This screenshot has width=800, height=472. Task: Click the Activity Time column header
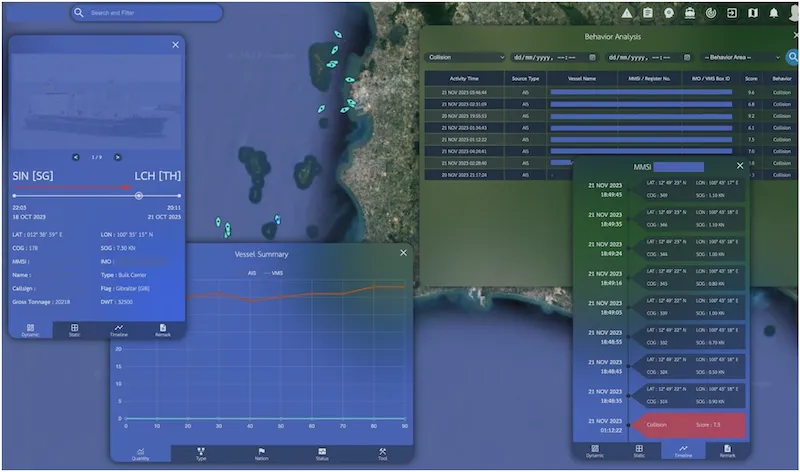pyautogui.click(x=464, y=79)
